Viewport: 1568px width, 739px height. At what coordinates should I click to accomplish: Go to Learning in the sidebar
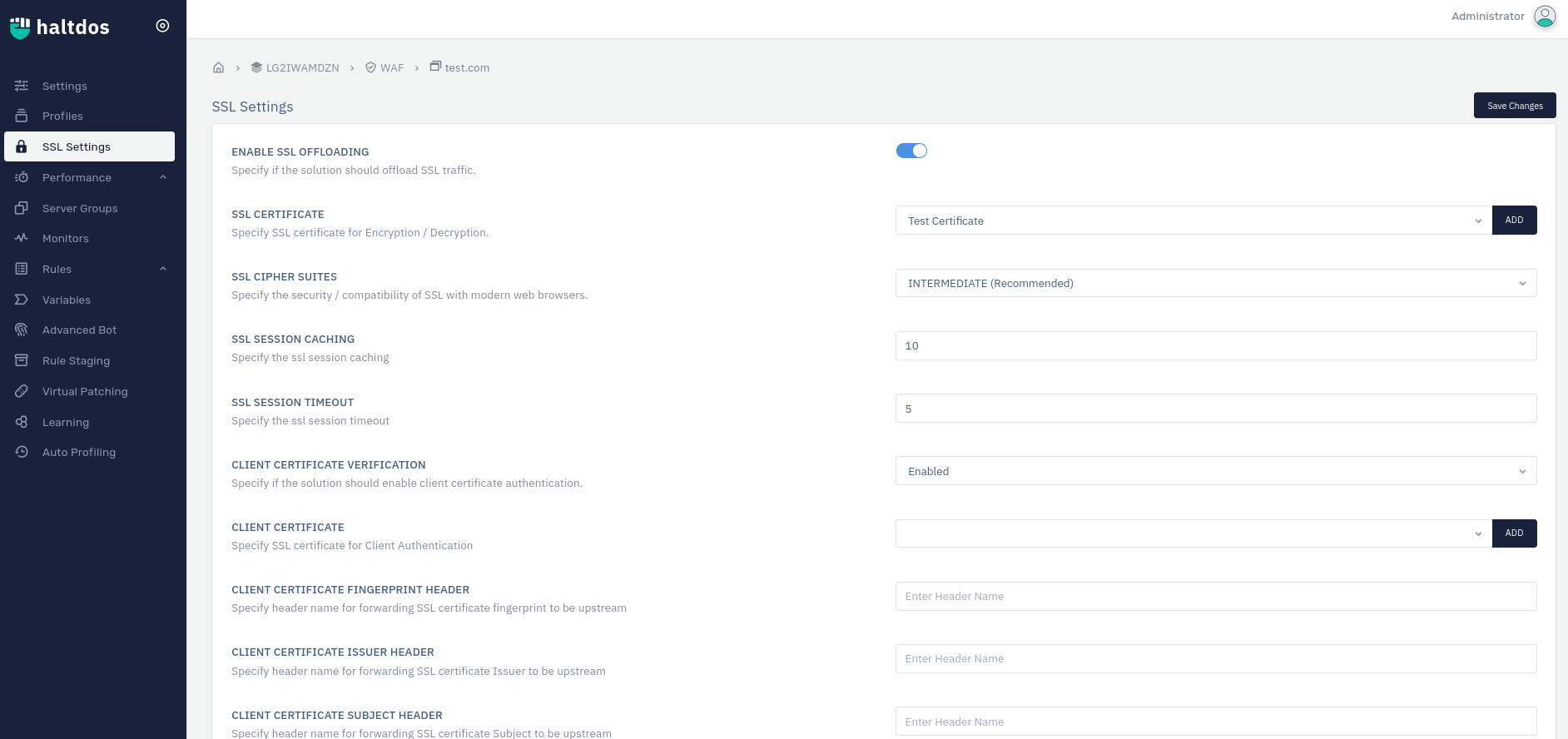click(x=66, y=422)
